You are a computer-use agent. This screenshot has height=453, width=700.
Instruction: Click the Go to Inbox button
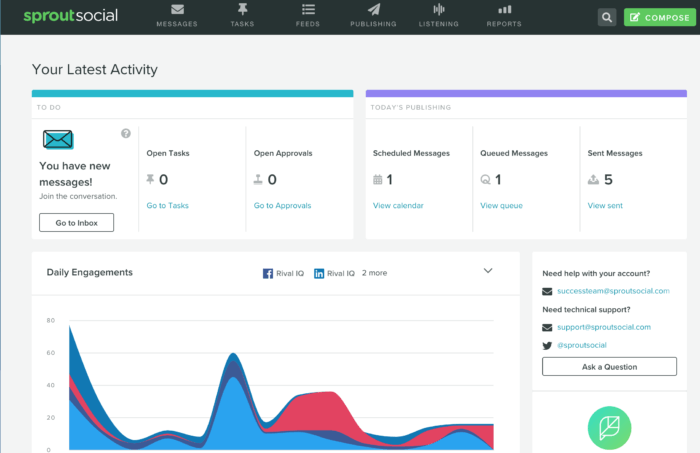point(76,222)
